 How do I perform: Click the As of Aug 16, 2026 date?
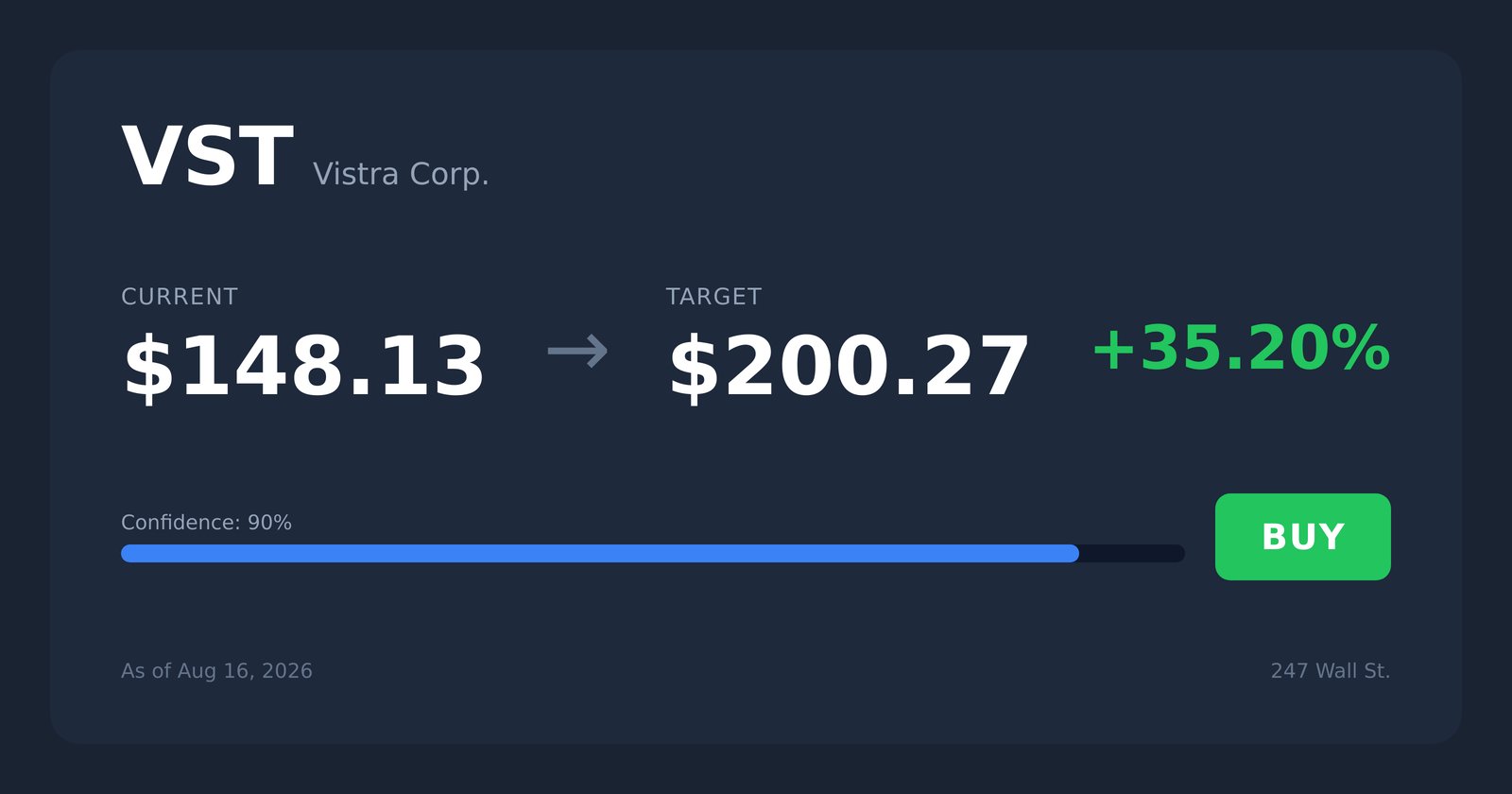point(216,671)
